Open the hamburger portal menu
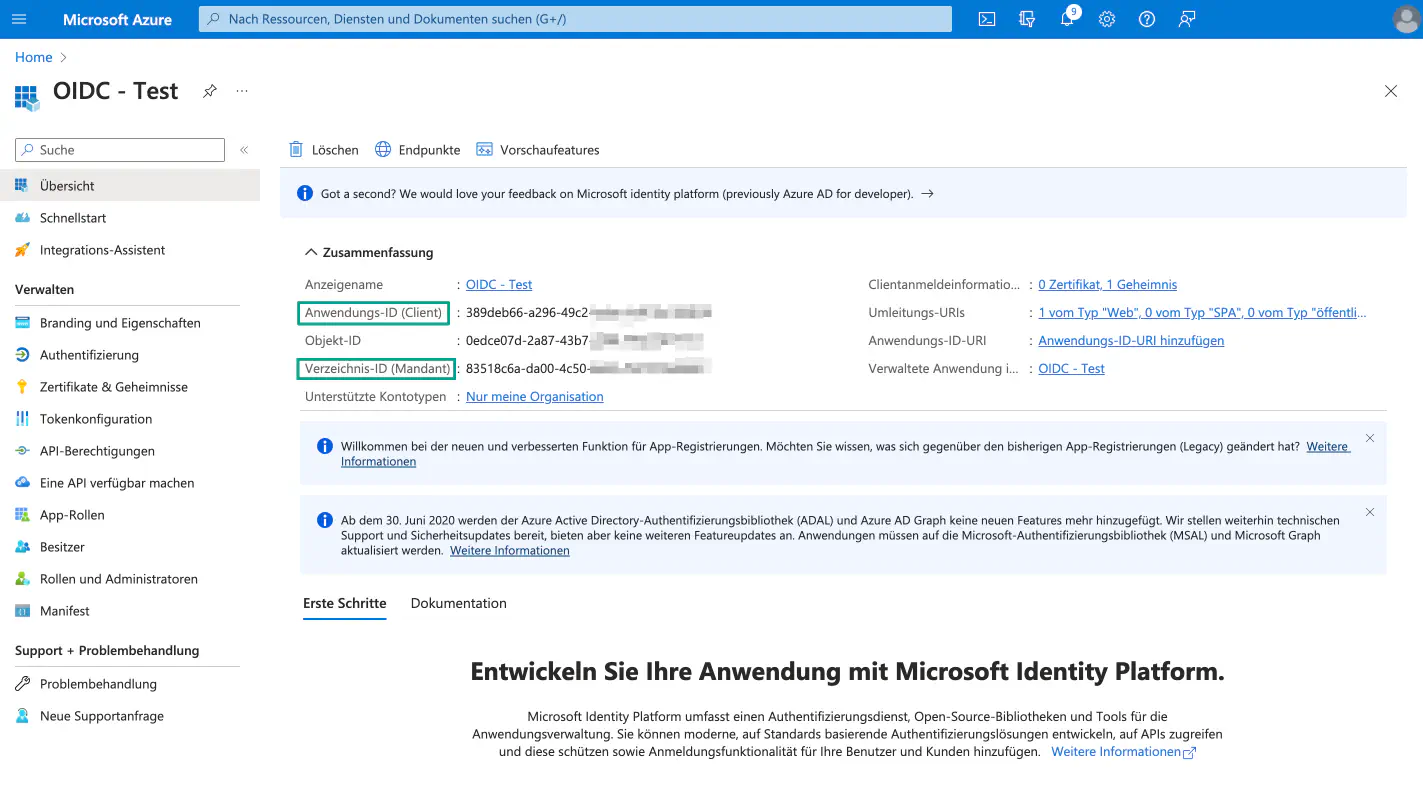The image size is (1423, 804). click(x=19, y=19)
